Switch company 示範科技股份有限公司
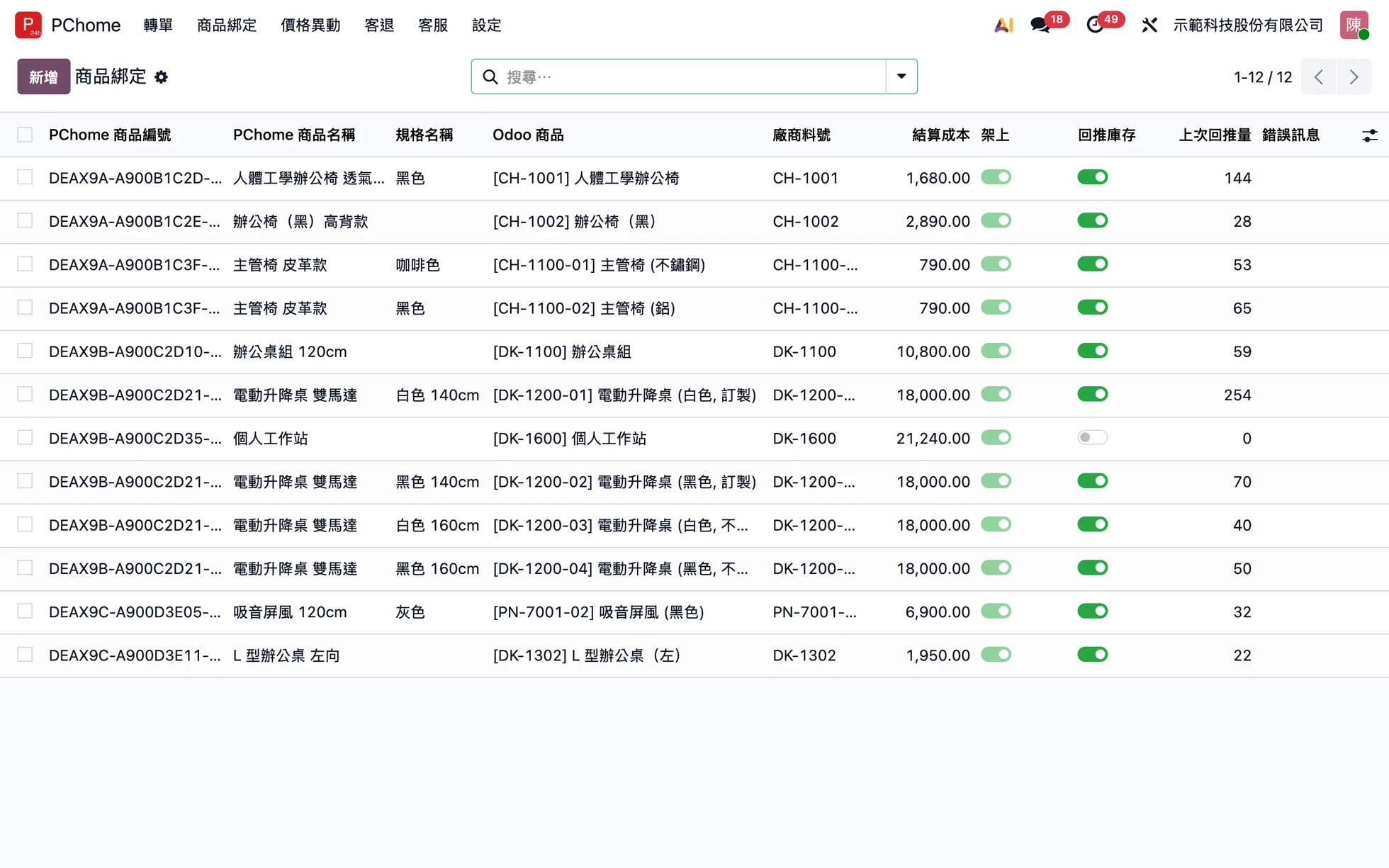This screenshot has height=868, width=1389. click(x=1248, y=25)
